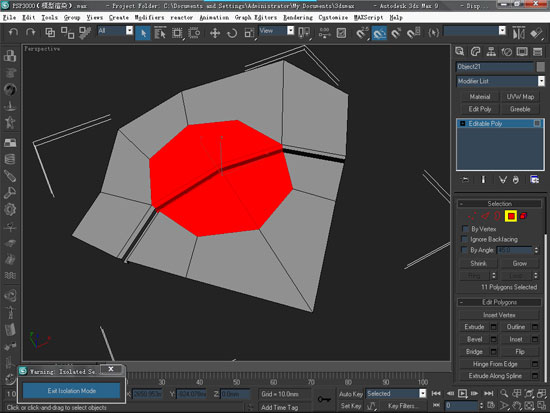This screenshot has height=413, width=550.
Task: Select the Move transform tool
Action: [215, 33]
